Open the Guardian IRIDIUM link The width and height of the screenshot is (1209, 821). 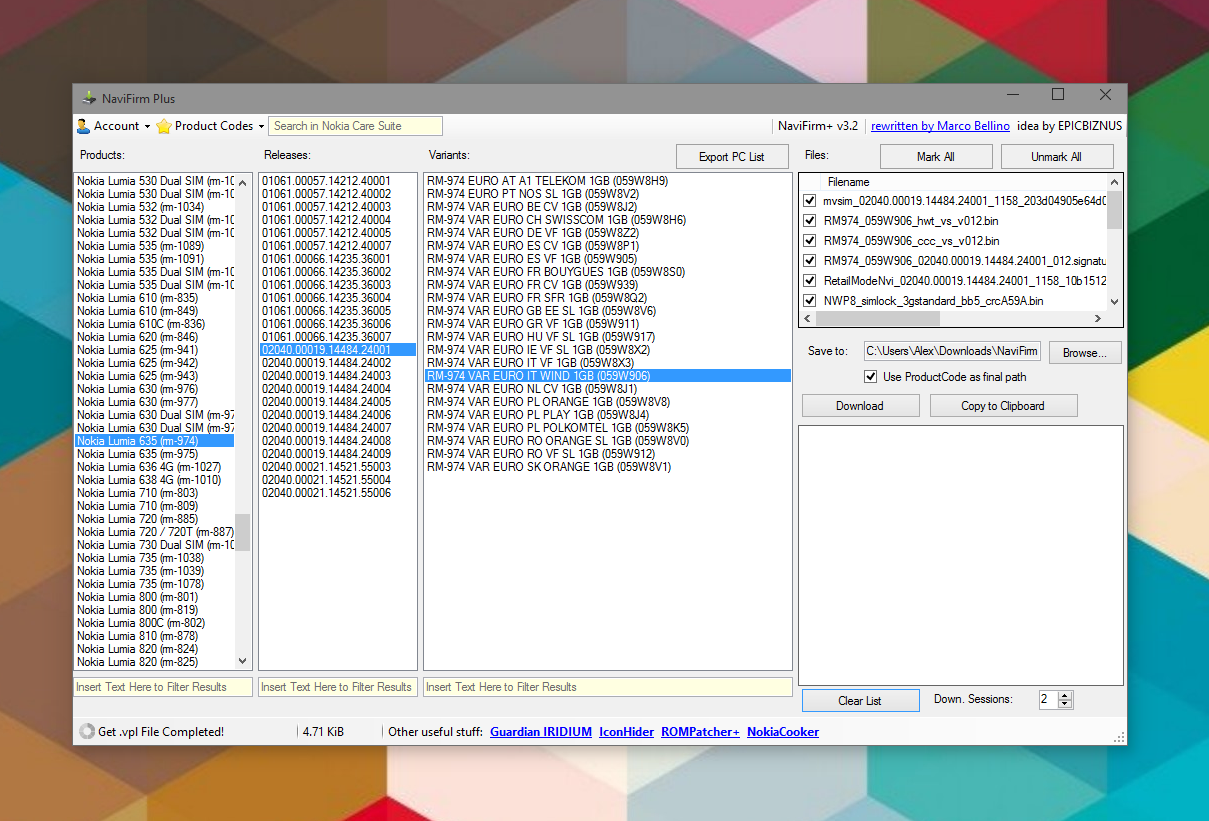[541, 732]
